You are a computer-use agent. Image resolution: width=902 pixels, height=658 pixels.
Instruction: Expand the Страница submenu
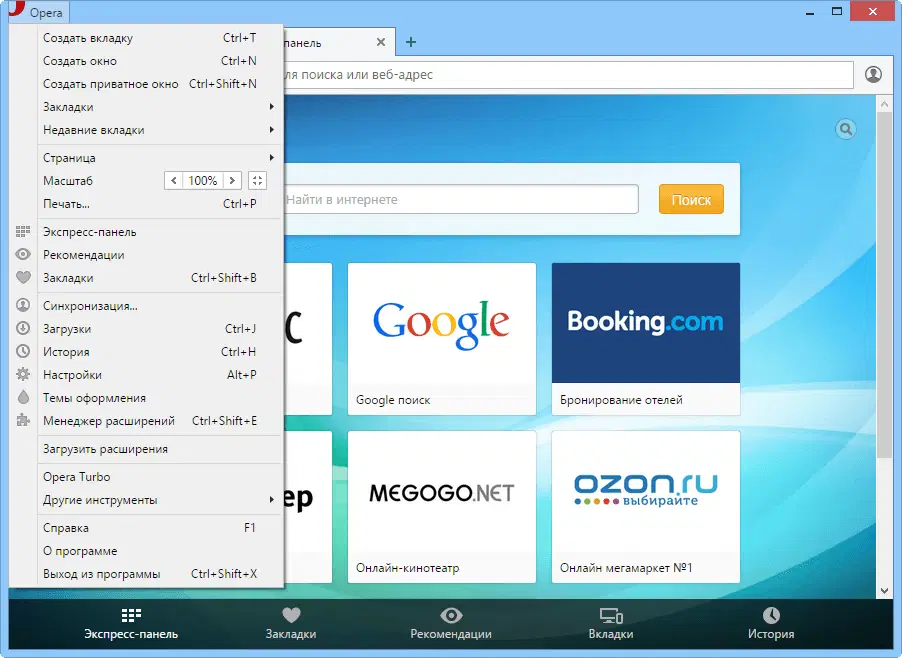click(x=272, y=157)
